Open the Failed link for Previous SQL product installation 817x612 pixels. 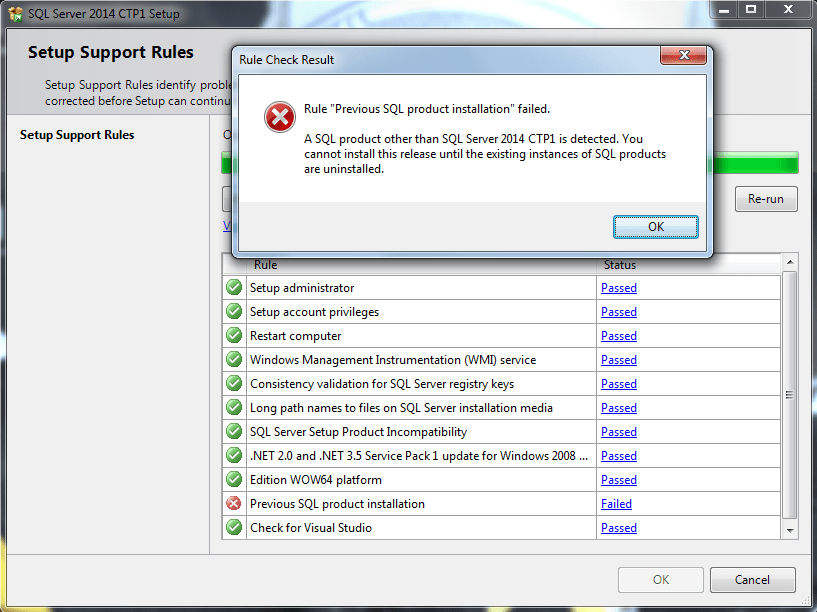click(616, 503)
